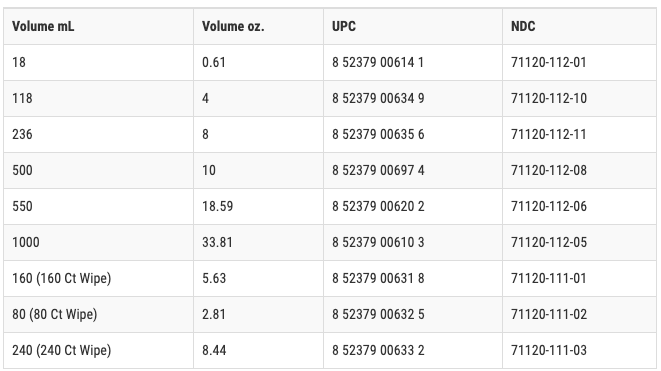661x371 pixels.
Task: Click the NDC column header
Action: coord(579,26)
